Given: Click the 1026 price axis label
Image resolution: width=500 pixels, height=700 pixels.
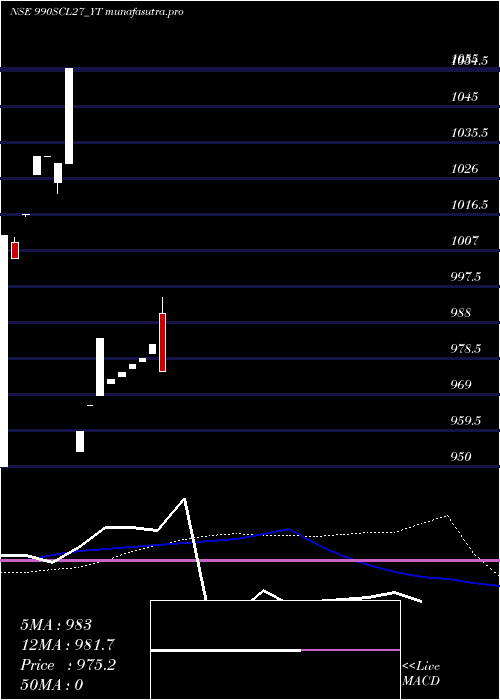Looking at the screenshot, I should pos(464,169).
